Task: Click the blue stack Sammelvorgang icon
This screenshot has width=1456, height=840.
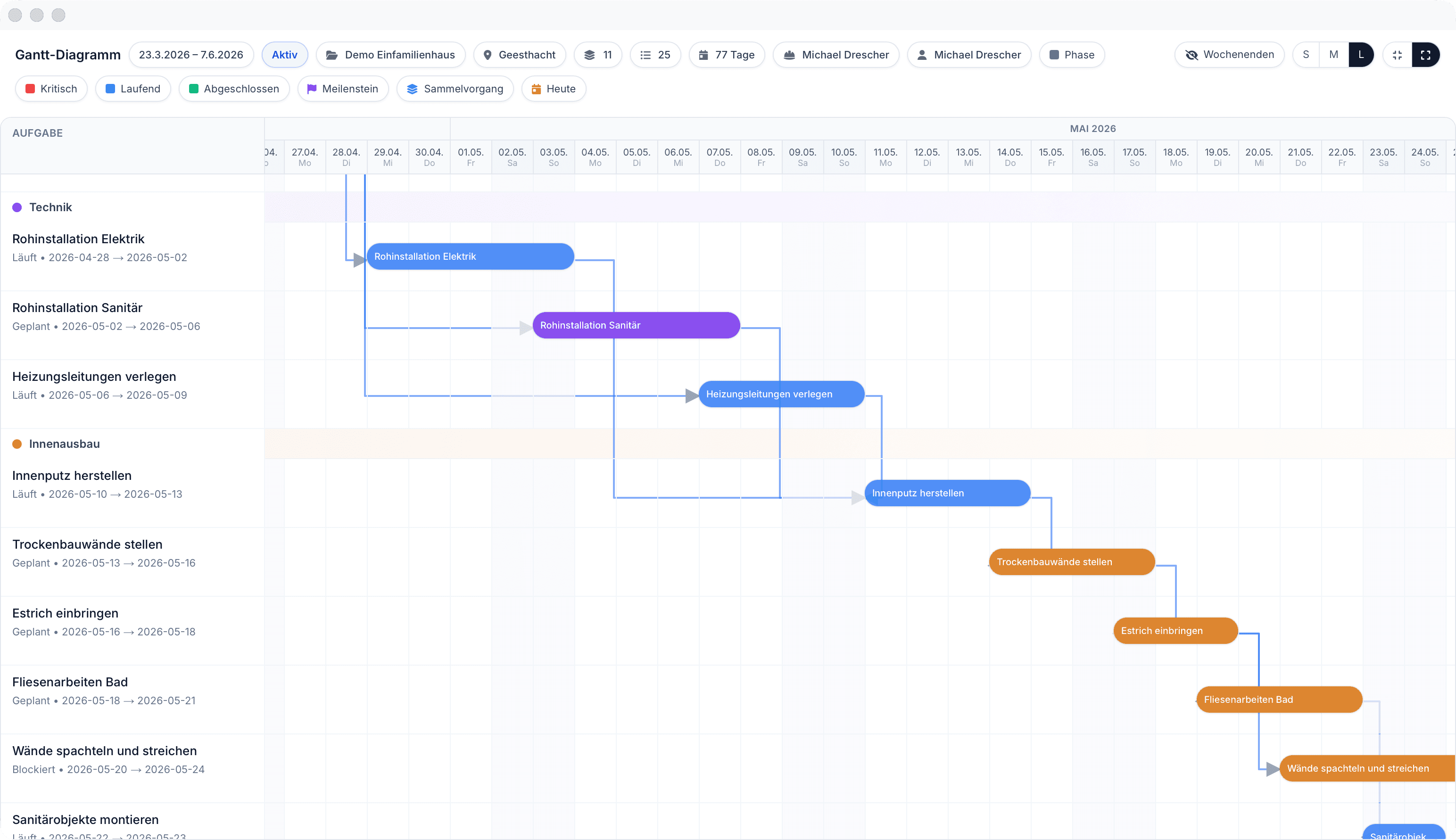Action: 412,89
